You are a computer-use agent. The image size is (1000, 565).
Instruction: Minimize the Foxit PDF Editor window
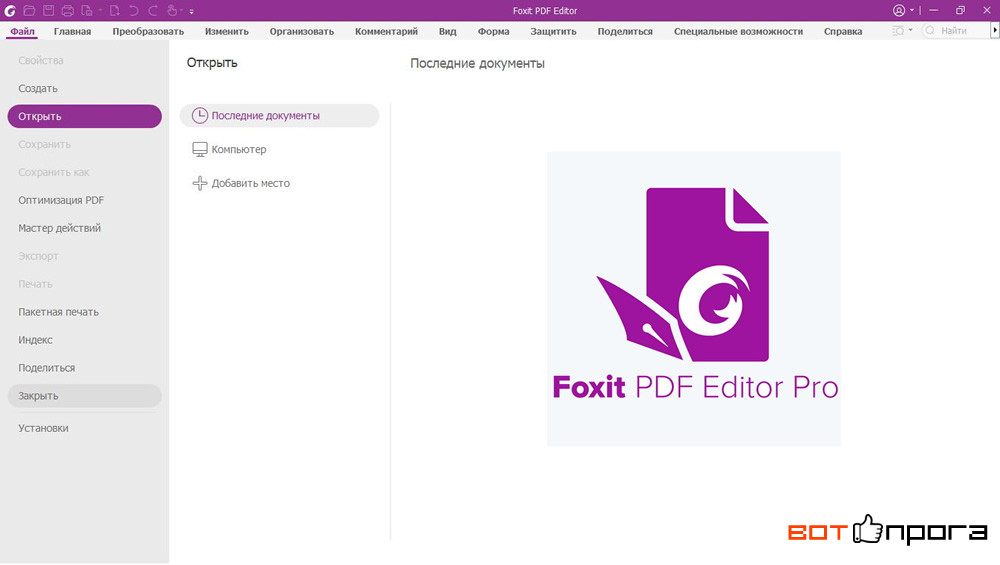(934, 11)
